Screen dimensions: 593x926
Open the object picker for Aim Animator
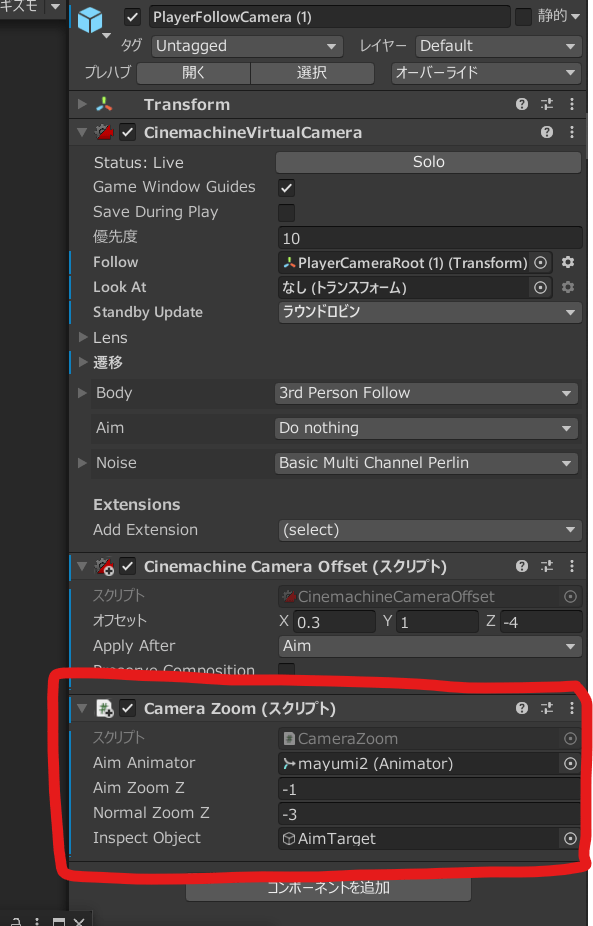tap(570, 764)
